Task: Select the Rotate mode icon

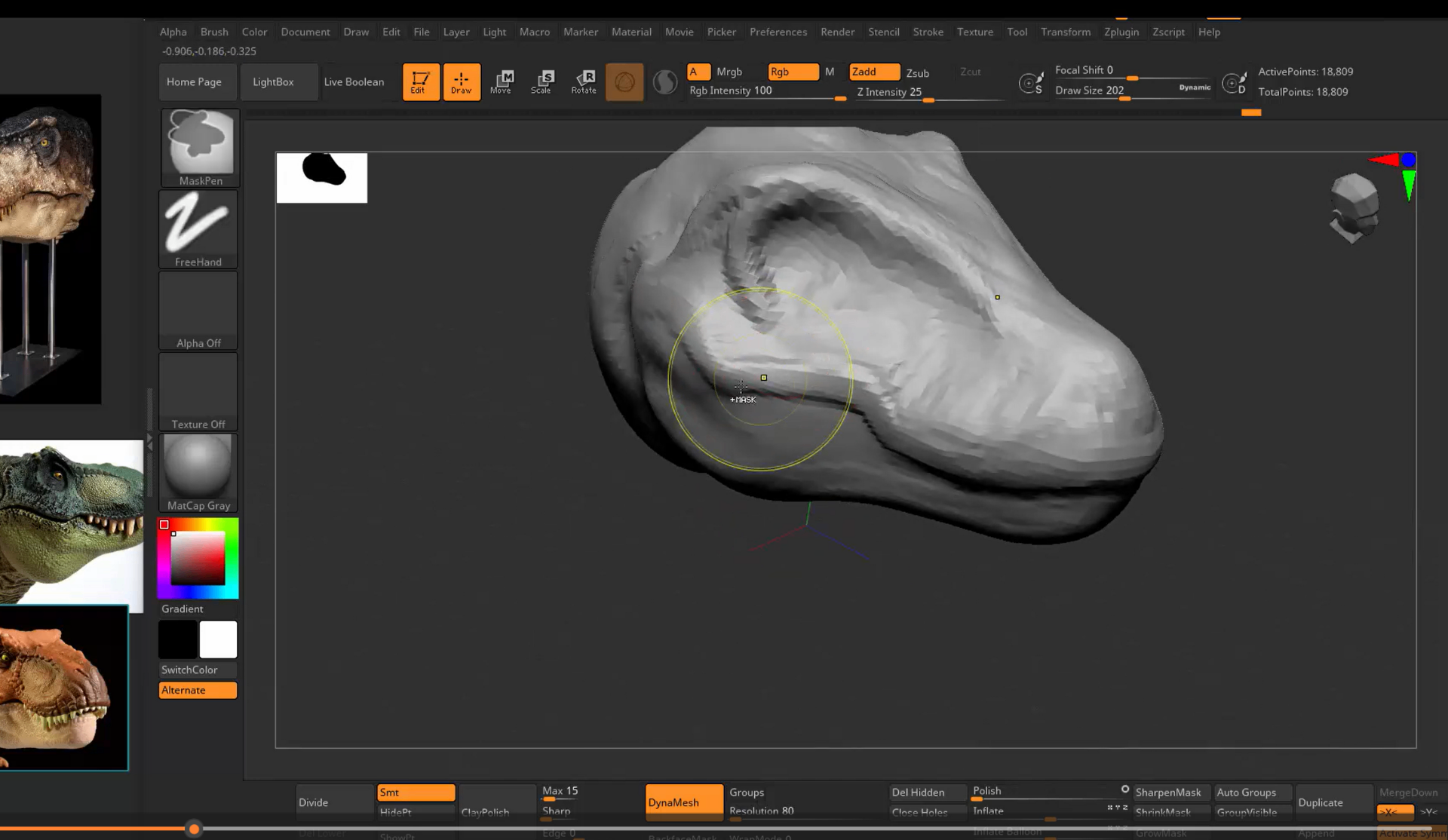Action: [583, 81]
